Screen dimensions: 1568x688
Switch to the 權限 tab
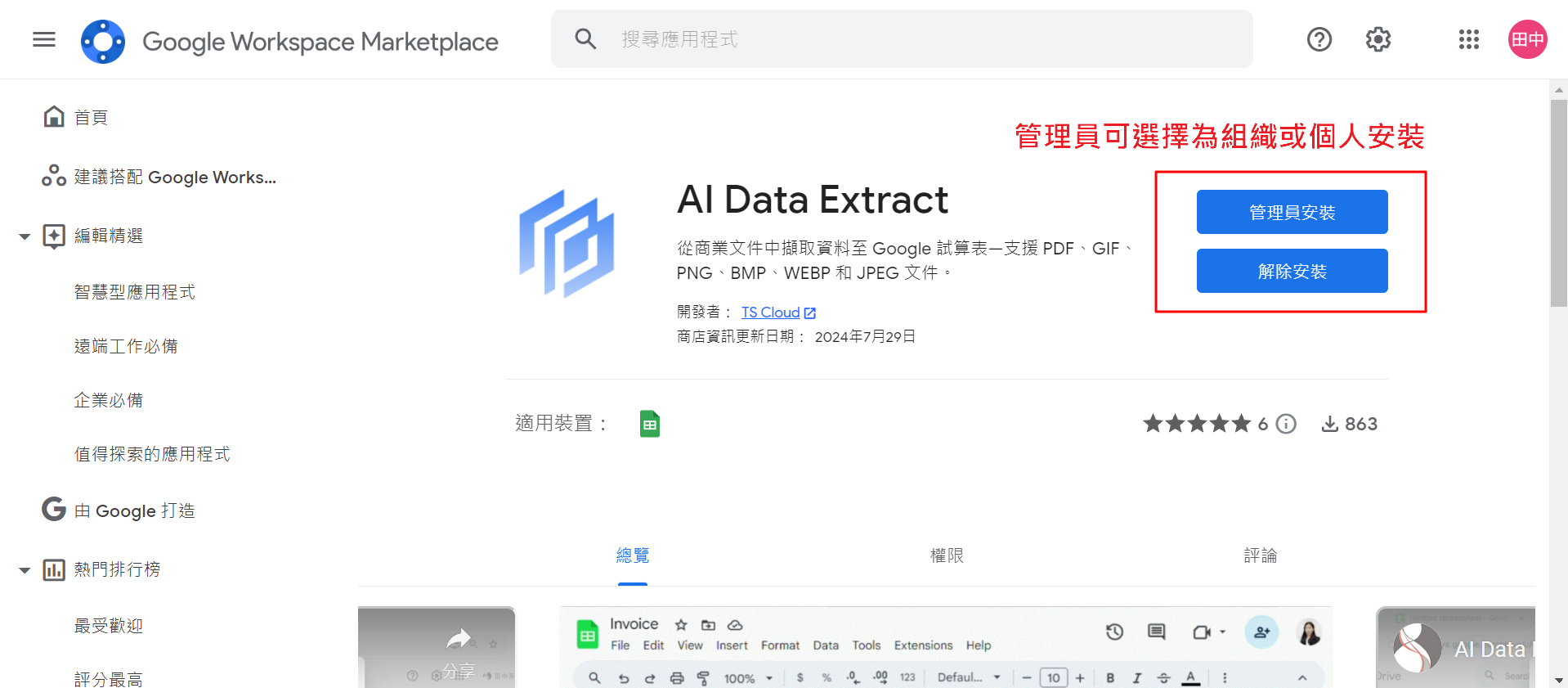[x=947, y=556]
